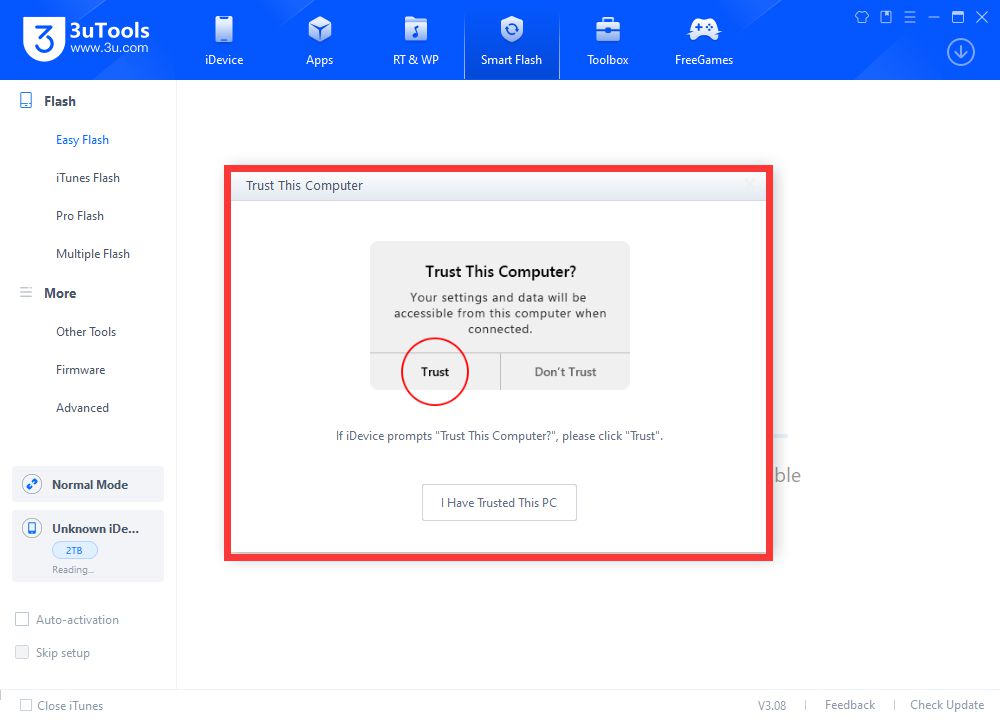
Task: Click the mini-window icon in title bar
Action: [886, 17]
